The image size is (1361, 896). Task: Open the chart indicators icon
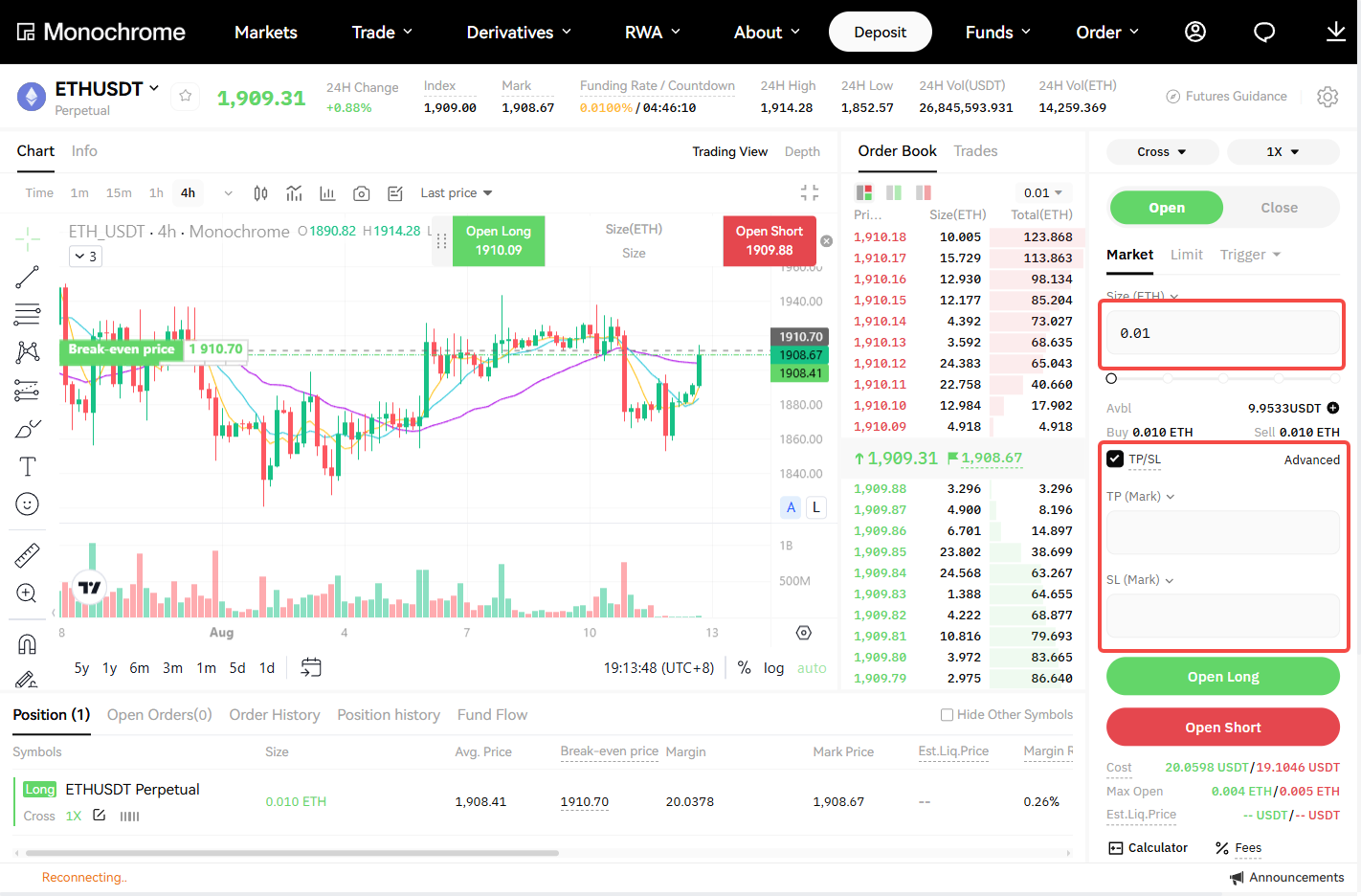[x=294, y=193]
